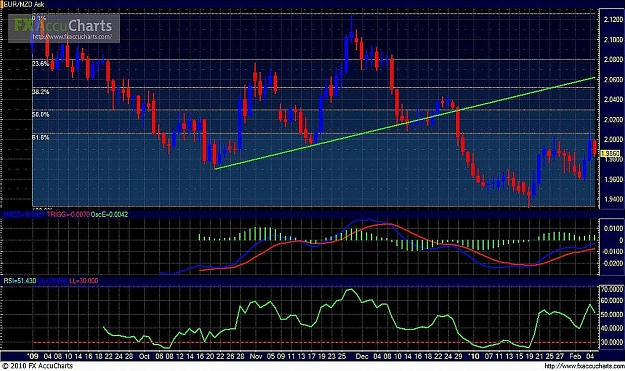
Task: Click the '10 year label on date axis
Action: click(x=474, y=356)
